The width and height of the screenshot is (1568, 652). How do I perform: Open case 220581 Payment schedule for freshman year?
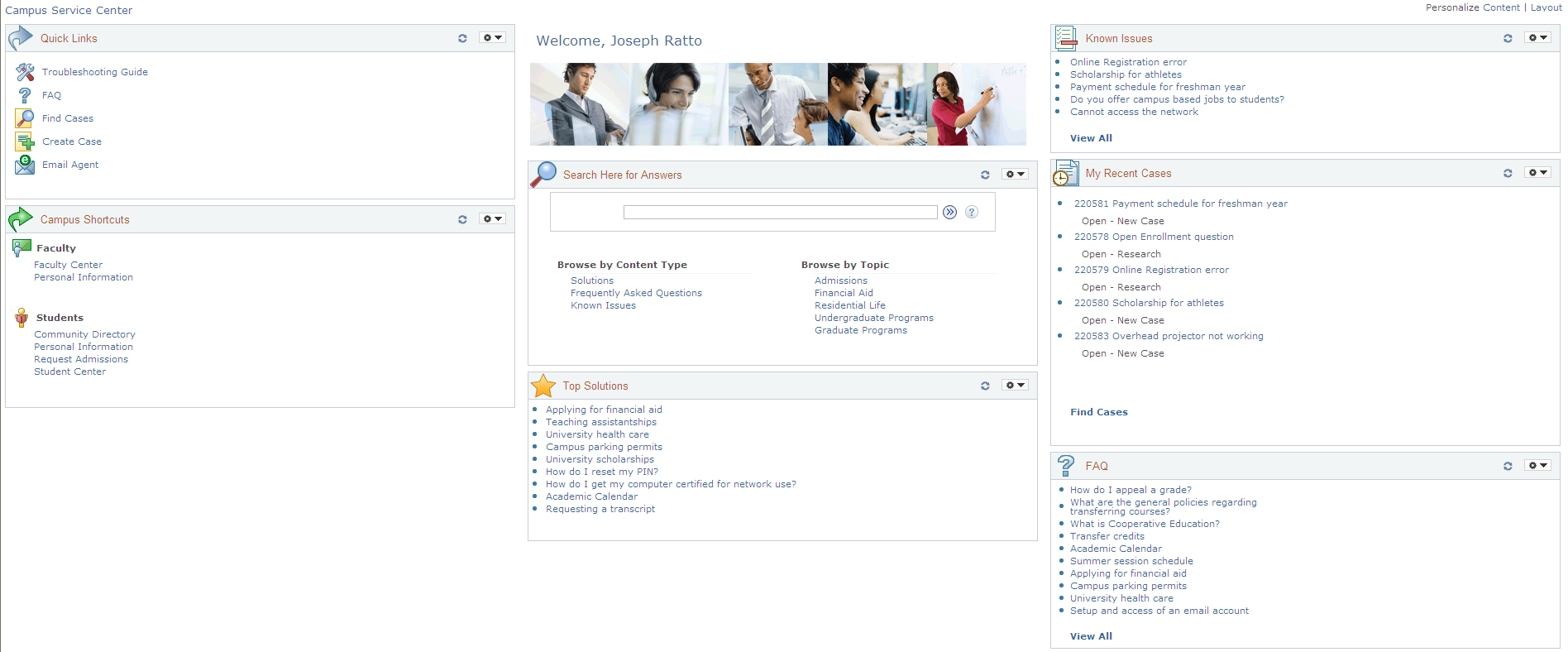[x=1181, y=204]
